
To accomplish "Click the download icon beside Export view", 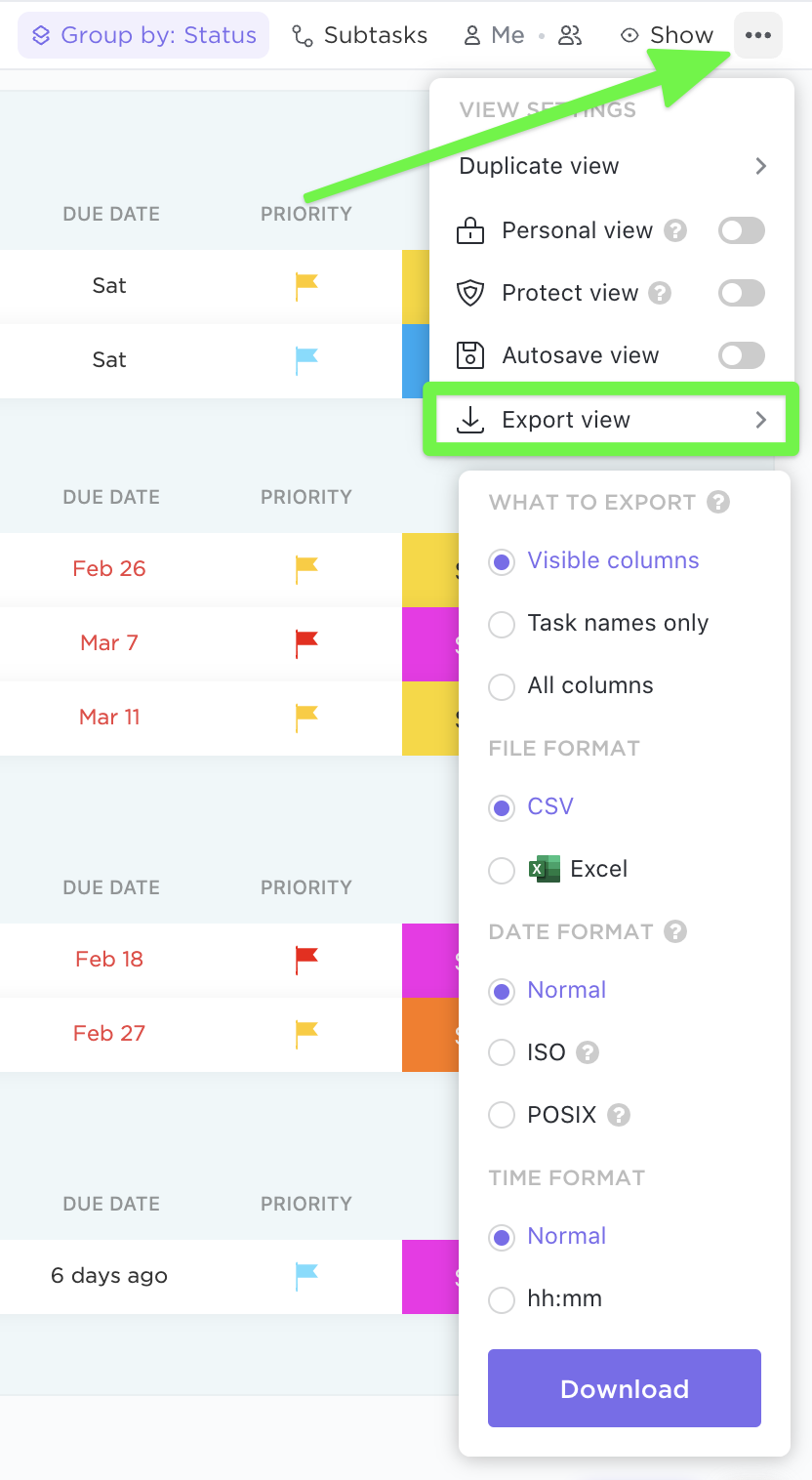I will pos(471,420).
